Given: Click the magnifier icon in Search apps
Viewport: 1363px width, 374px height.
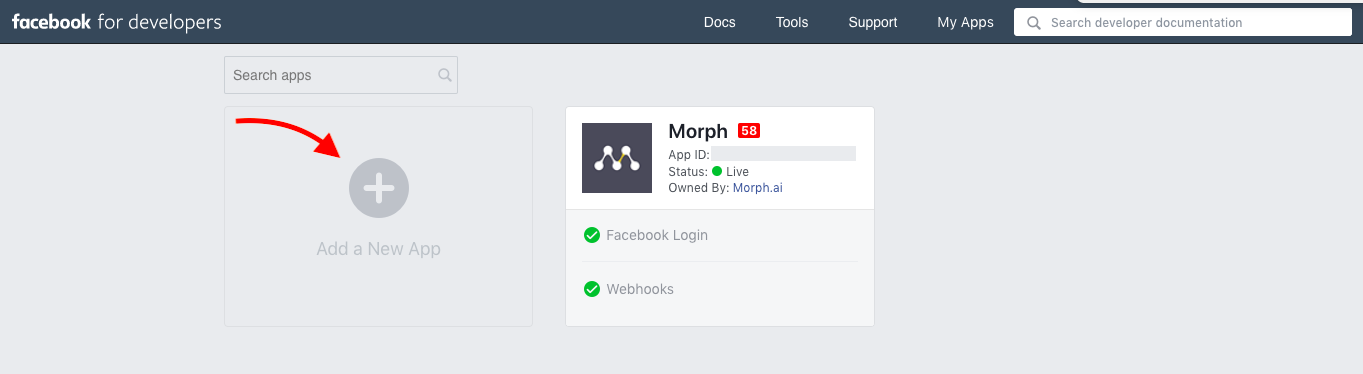Looking at the screenshot, I should (445, 75).
